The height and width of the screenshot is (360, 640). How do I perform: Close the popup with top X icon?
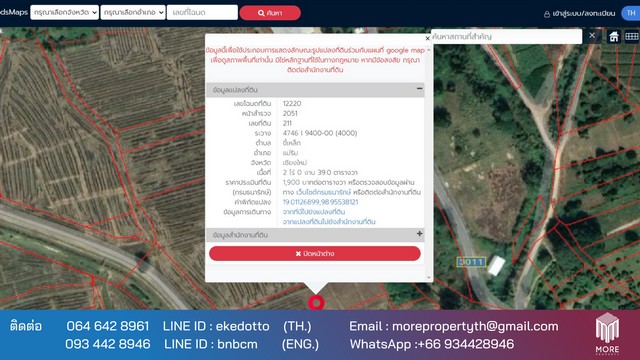click(427, 38)
